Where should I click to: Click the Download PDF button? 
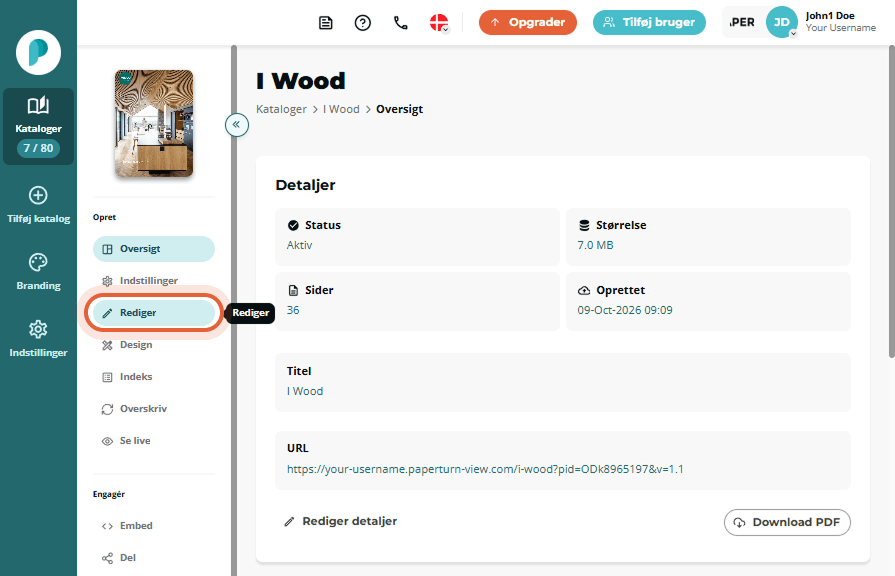(x=787, y=522)
